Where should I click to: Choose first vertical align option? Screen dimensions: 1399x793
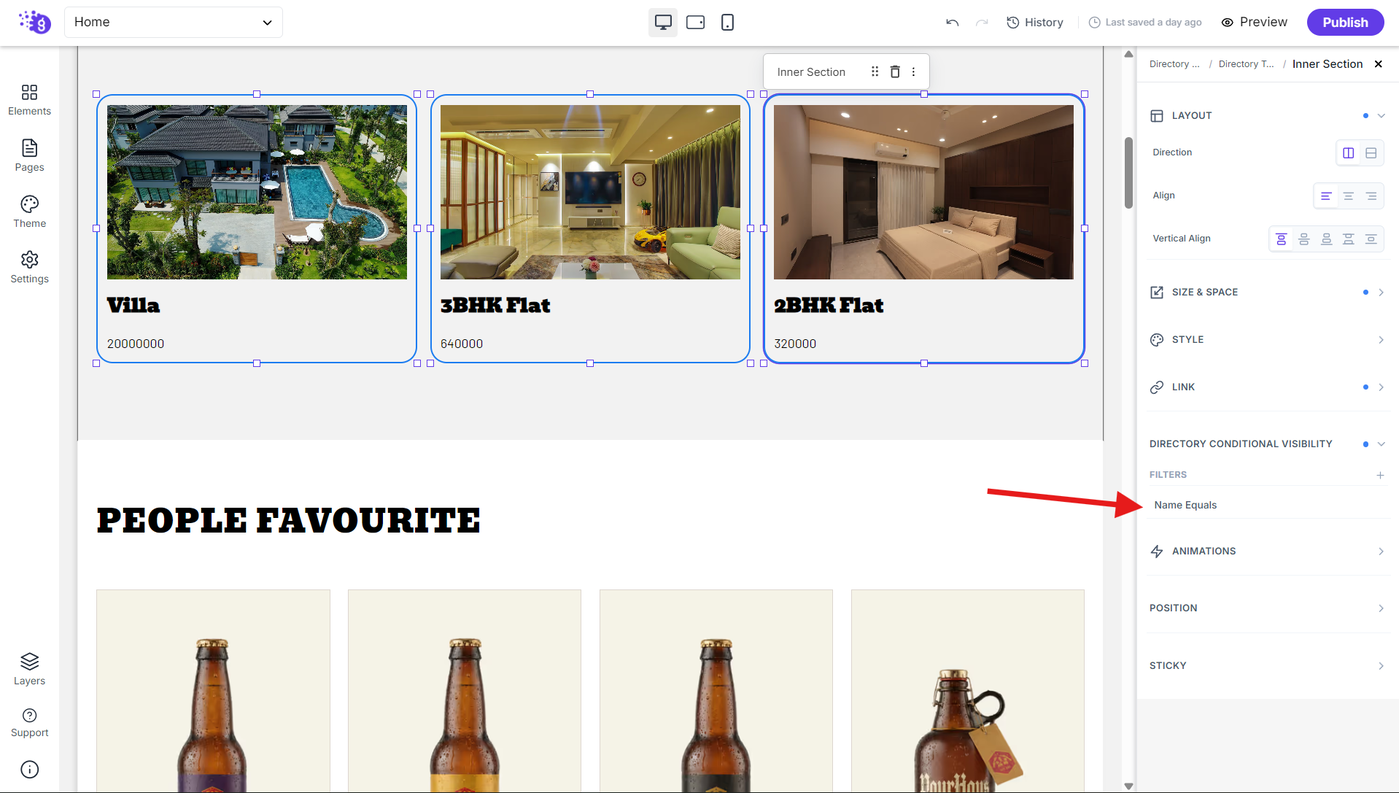1281,239
